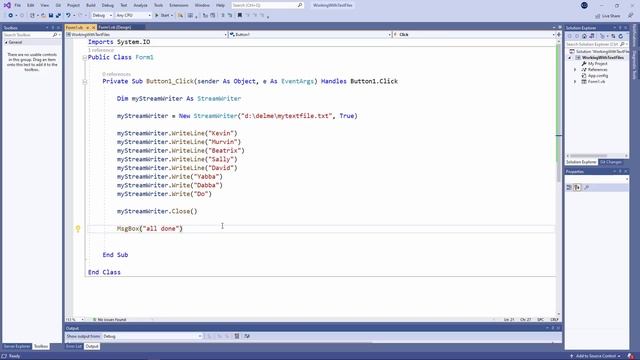Click the Property Pages wrench icon
This screenshot has width=640, height=360.
click(587, 188)
